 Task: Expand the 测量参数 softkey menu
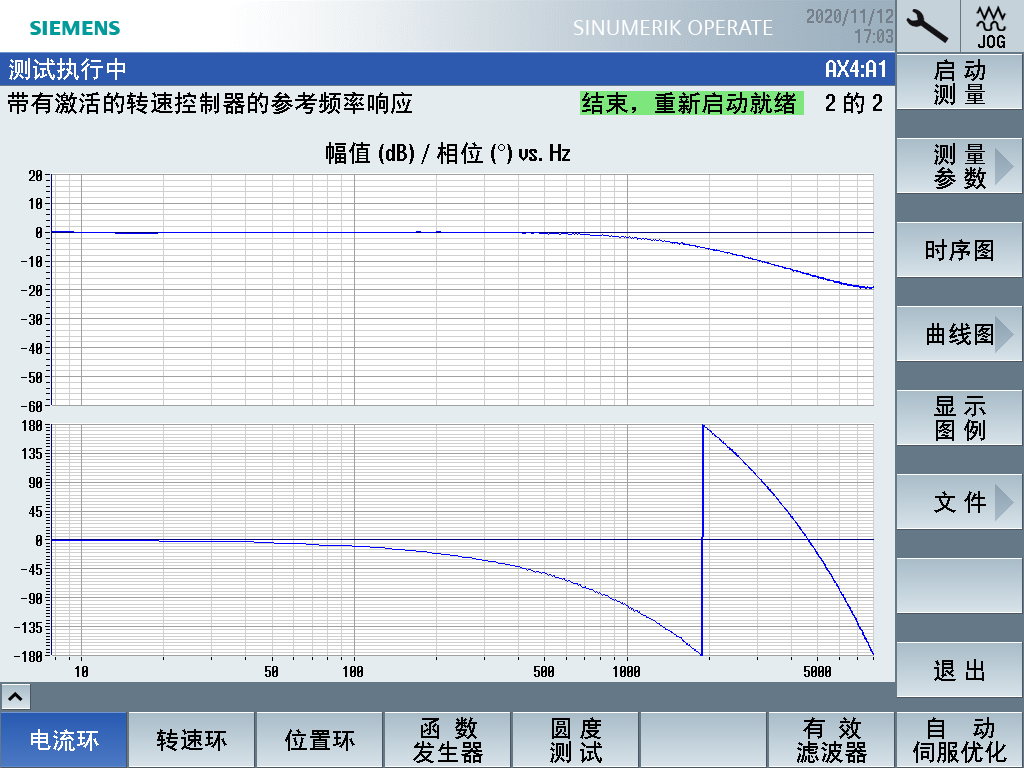click(960, 166)
